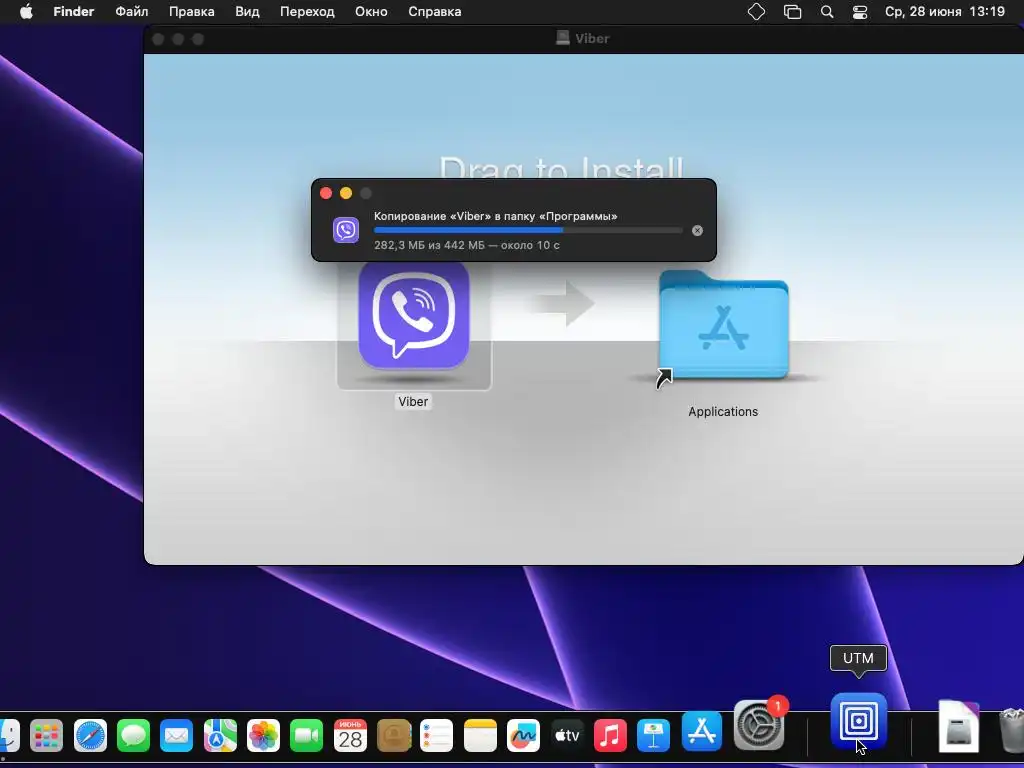Viewport: 1024px width, 768px height.
Task: Open the Apple menu
Action: pos(26,12)
